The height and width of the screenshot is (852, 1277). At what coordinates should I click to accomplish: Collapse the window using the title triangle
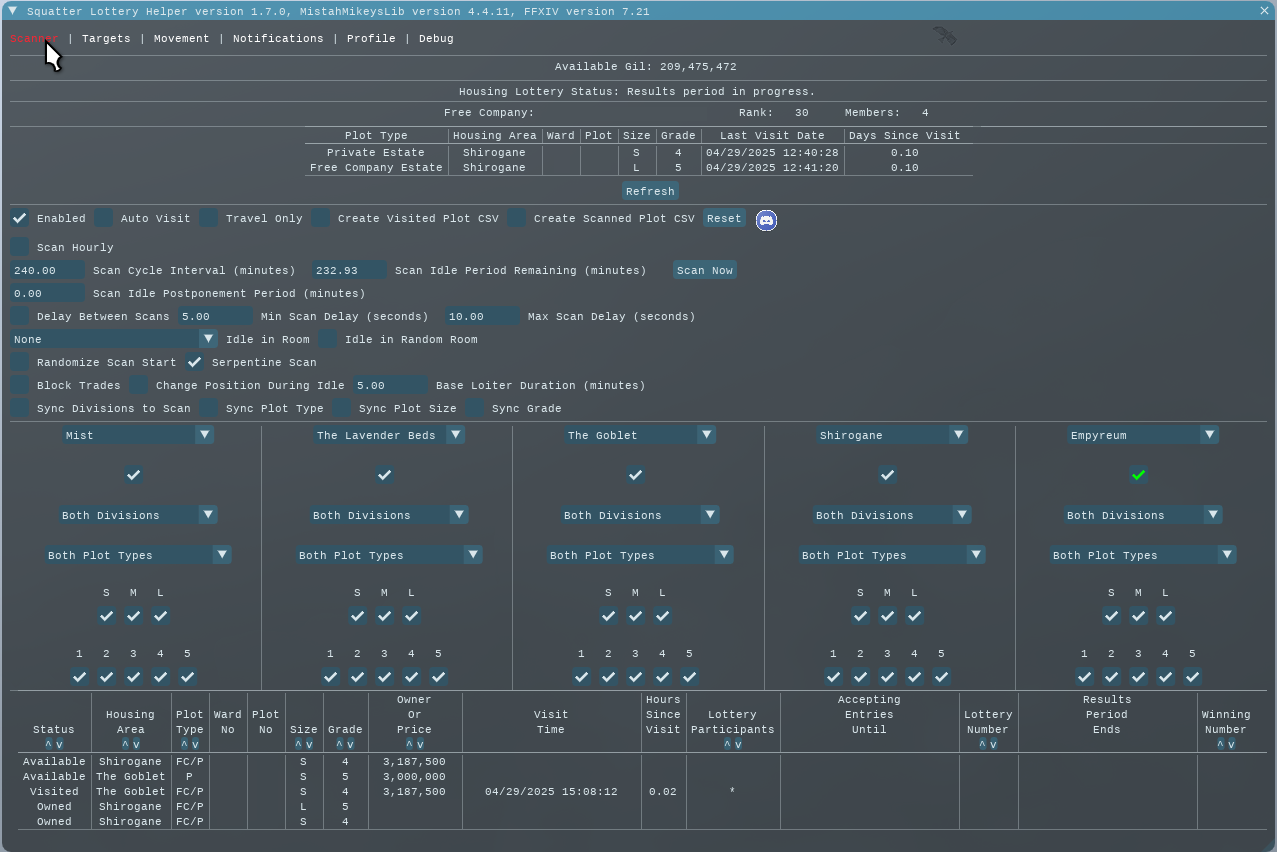[12, 11]
